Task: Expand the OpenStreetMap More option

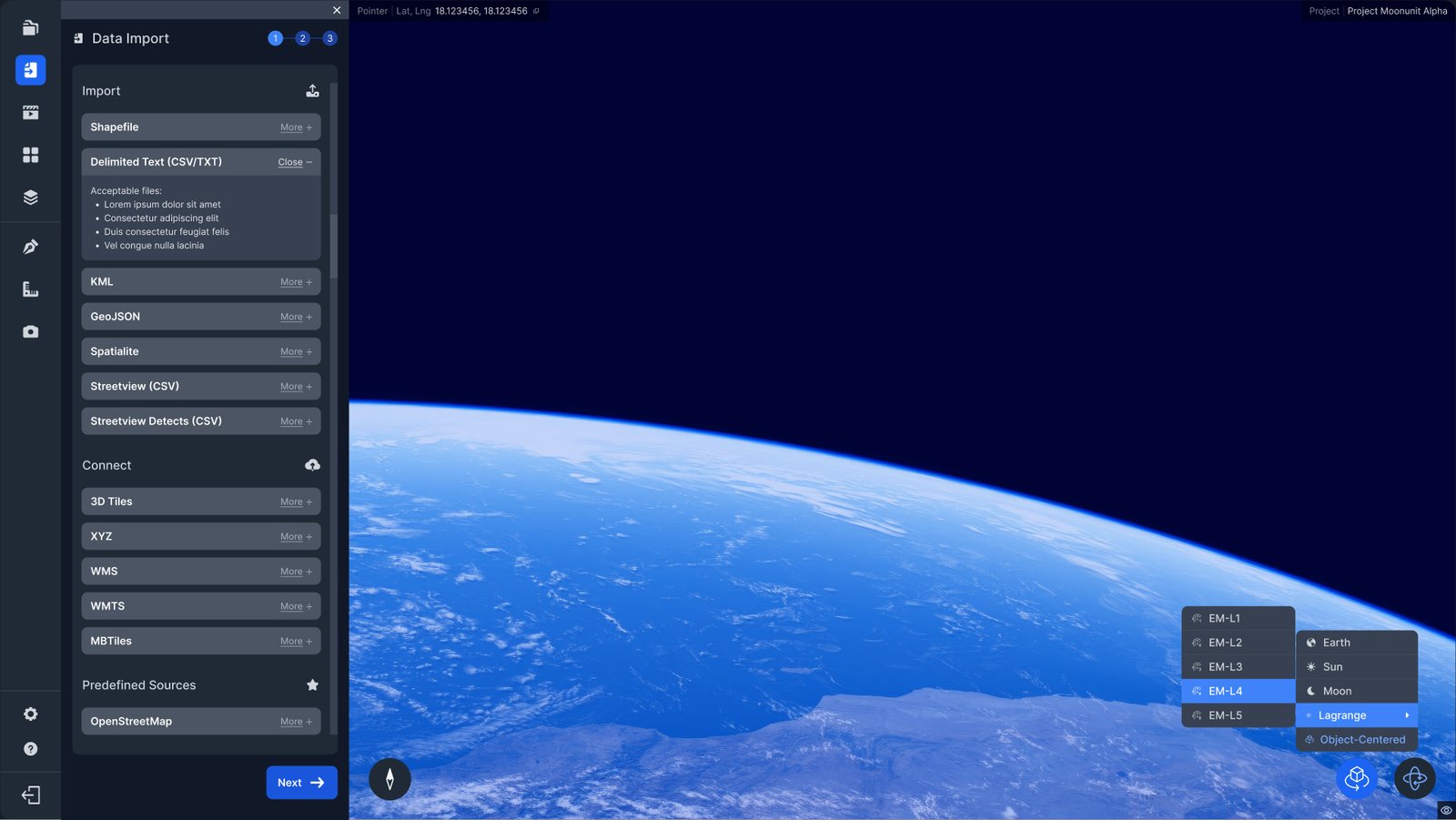Action: click(x=296, y=722)
